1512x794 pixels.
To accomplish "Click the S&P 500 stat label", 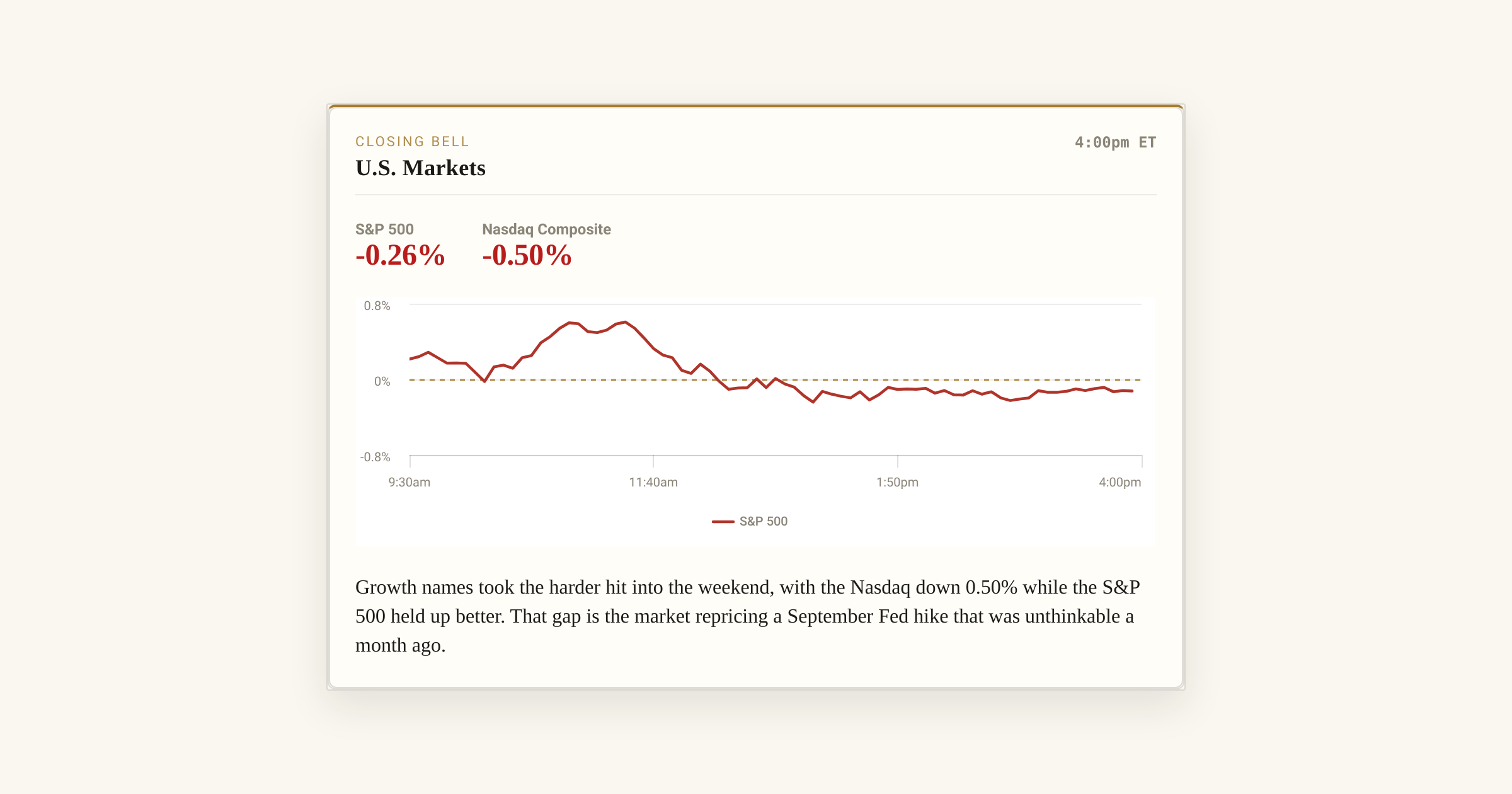I will tap(384, 229).
